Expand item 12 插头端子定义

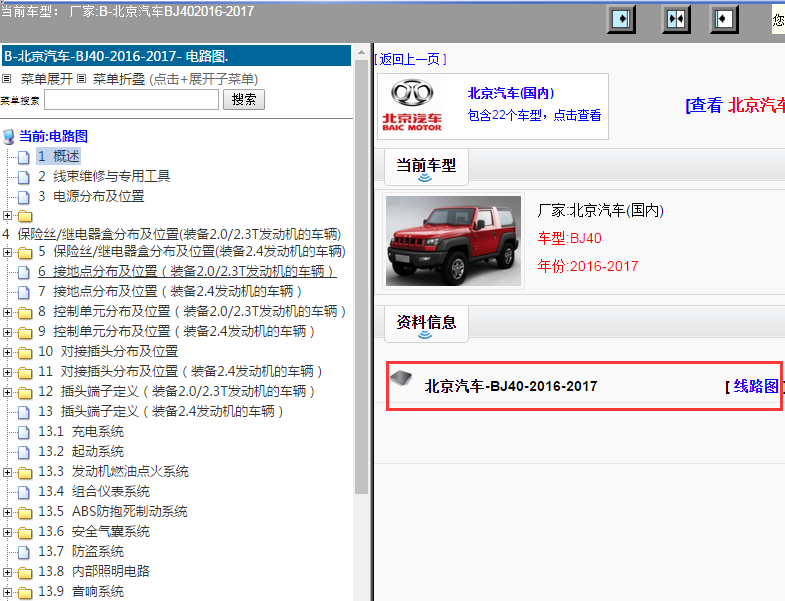coord(7,392)
